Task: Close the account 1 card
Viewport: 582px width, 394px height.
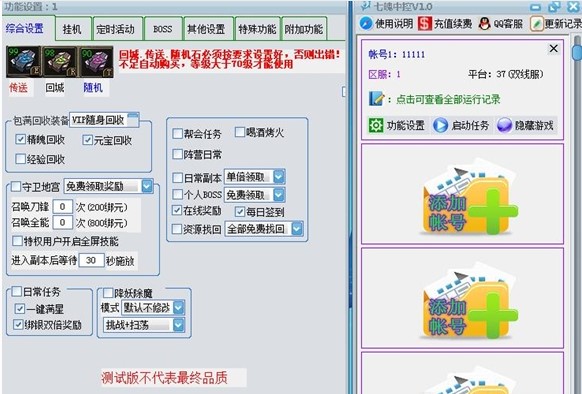Action: (x=553, y=49)
